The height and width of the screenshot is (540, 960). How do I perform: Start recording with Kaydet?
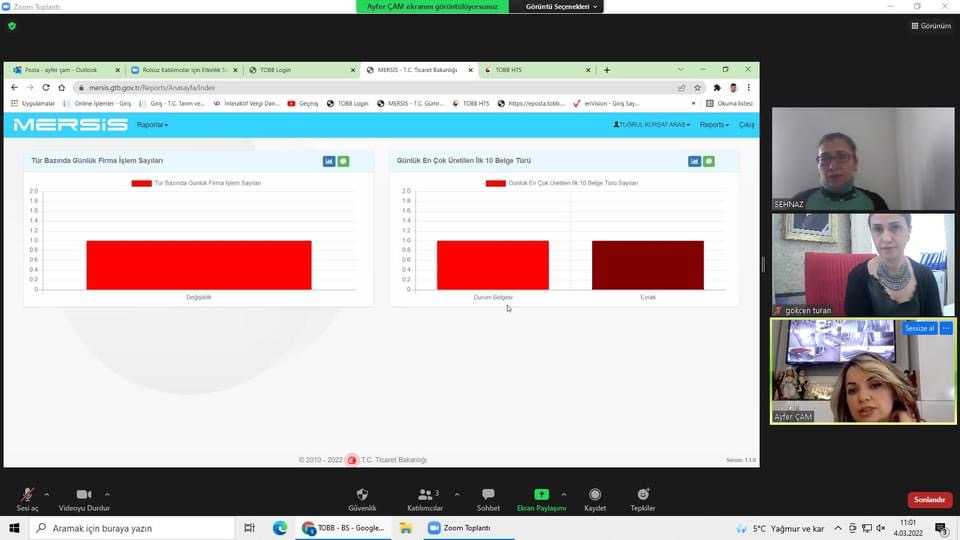(x=595, y=497)
